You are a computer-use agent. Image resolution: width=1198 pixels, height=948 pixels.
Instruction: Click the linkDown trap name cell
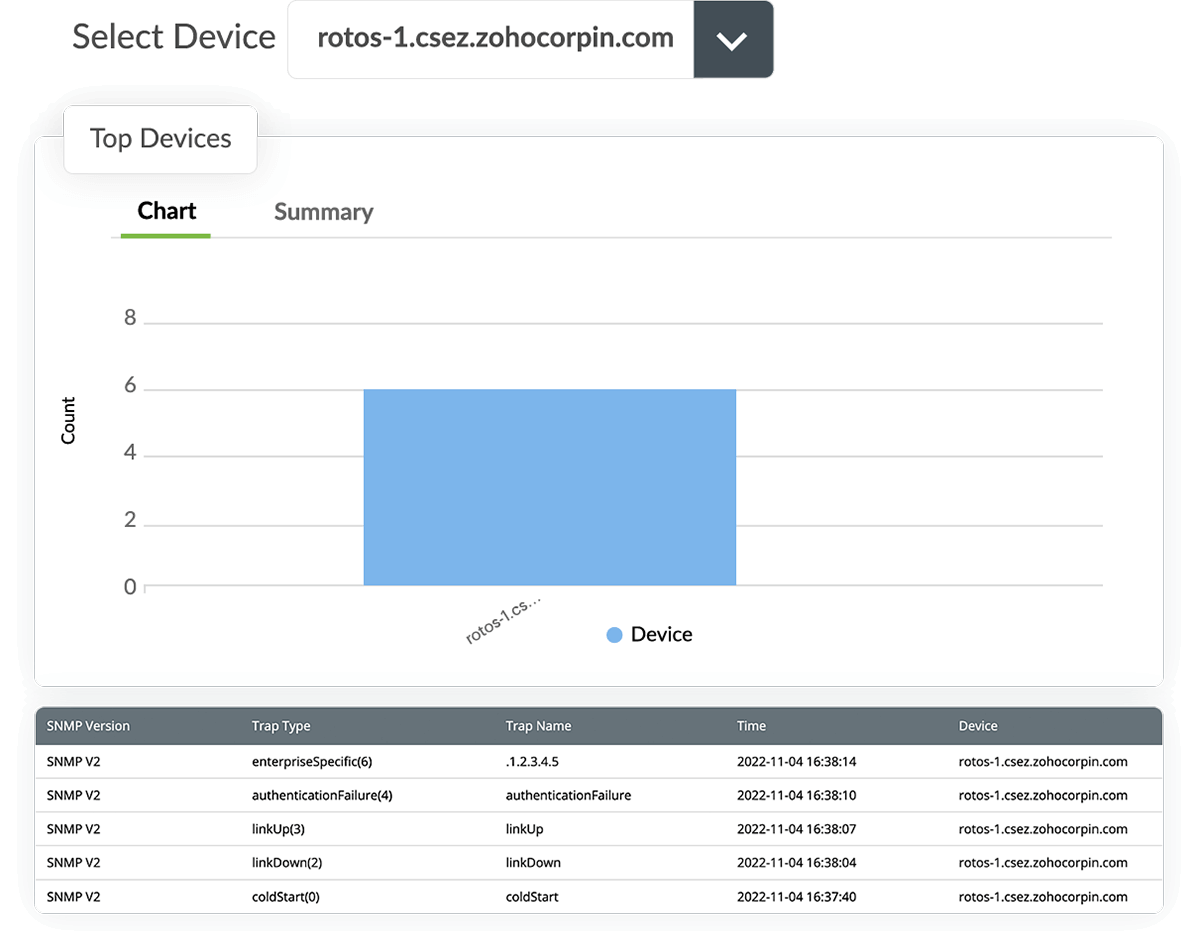(x=533, y=863)
